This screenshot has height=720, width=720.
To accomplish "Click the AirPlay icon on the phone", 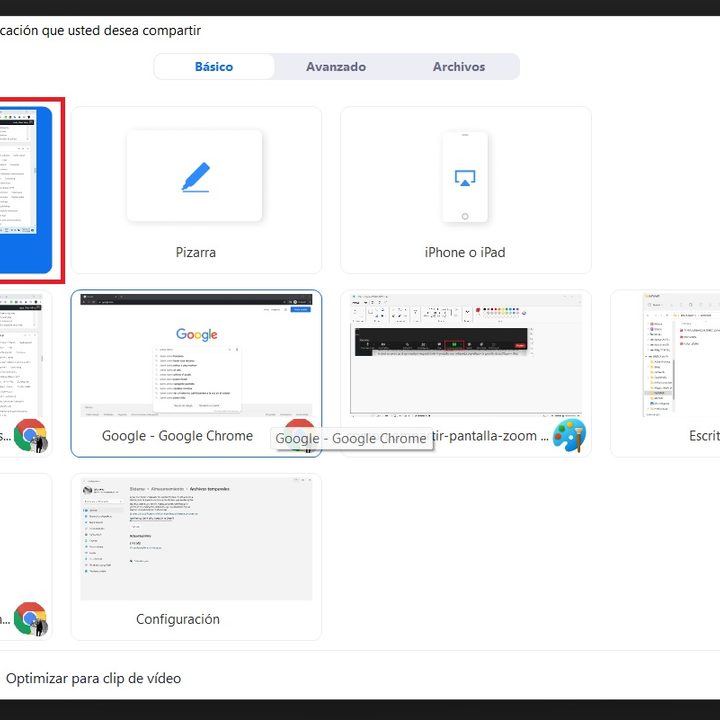I will click(465, 178).
